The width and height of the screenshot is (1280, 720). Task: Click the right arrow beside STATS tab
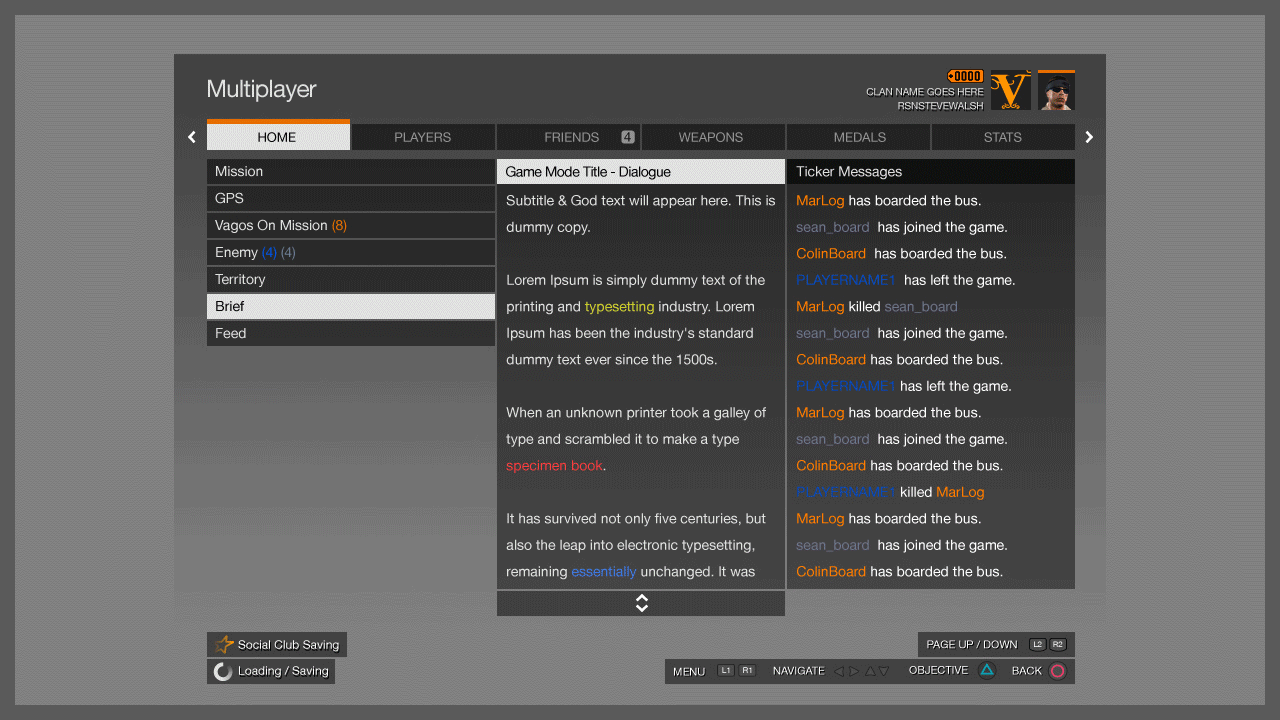pyautogui.click(x=1089, y=137)
